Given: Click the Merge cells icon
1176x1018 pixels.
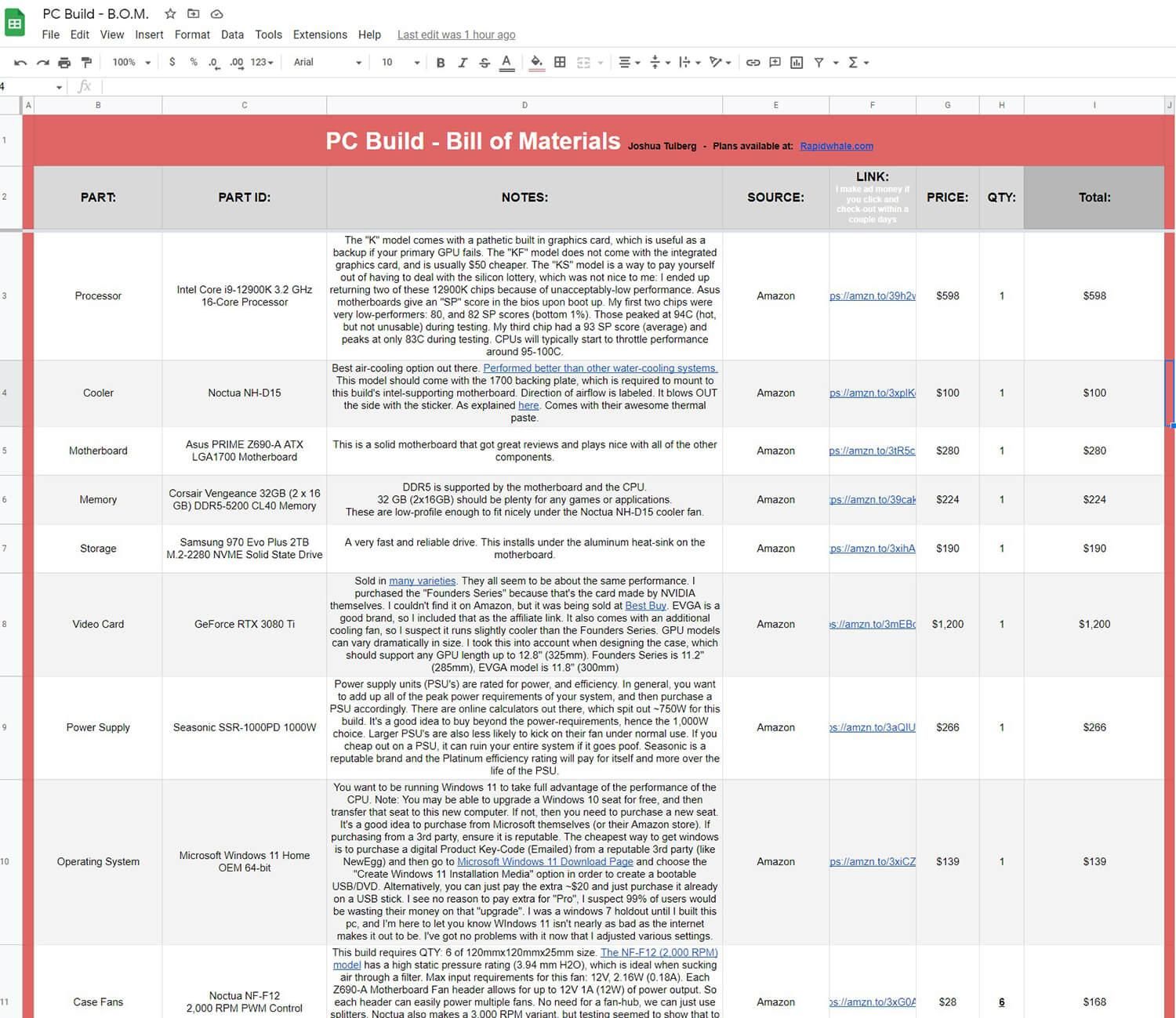Looking at the screenshot, I should [583, 63].
